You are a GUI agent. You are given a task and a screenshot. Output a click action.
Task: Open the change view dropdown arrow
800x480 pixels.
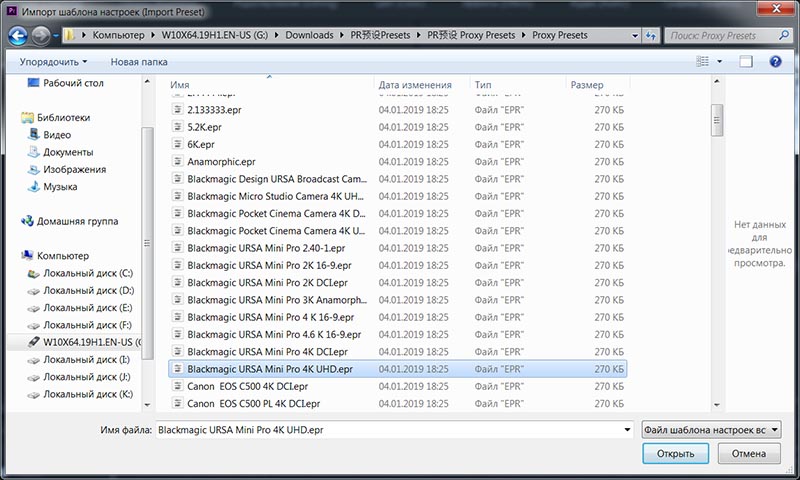722,62
